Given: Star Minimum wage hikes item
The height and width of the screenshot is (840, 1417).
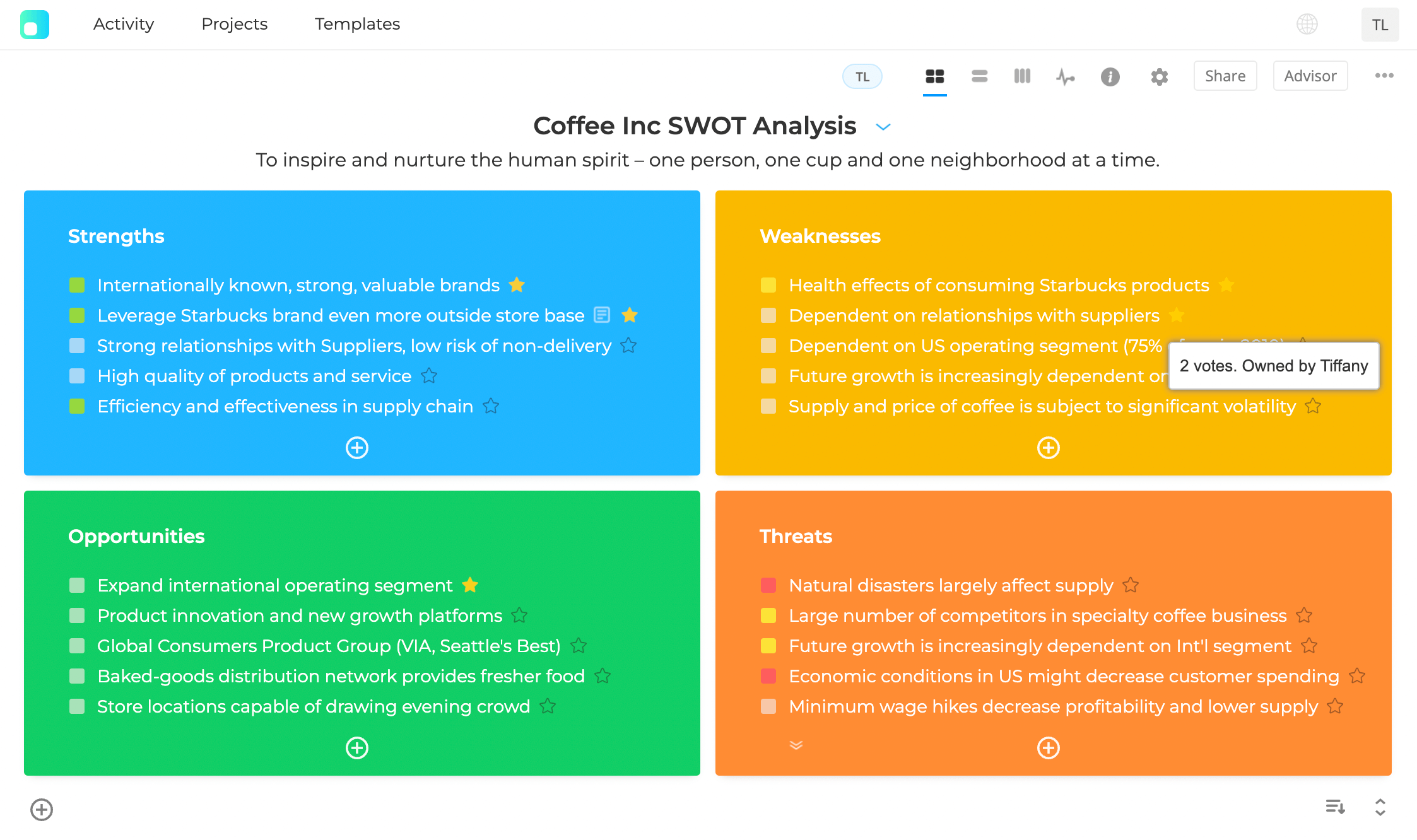Looking at the screenshot, I should 1335,706.
